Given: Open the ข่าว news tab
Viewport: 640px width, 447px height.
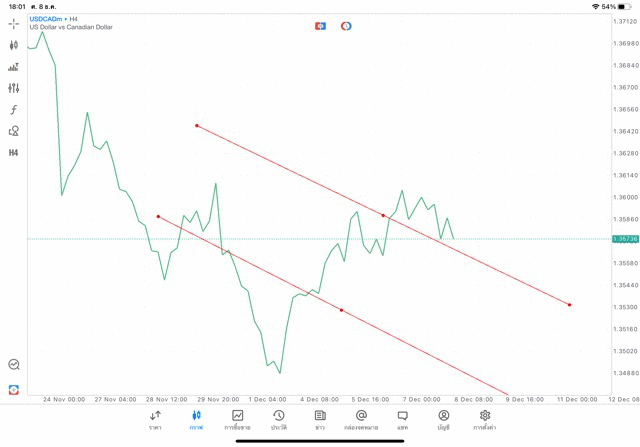Looking at the screenshot, I should (320, 420).
